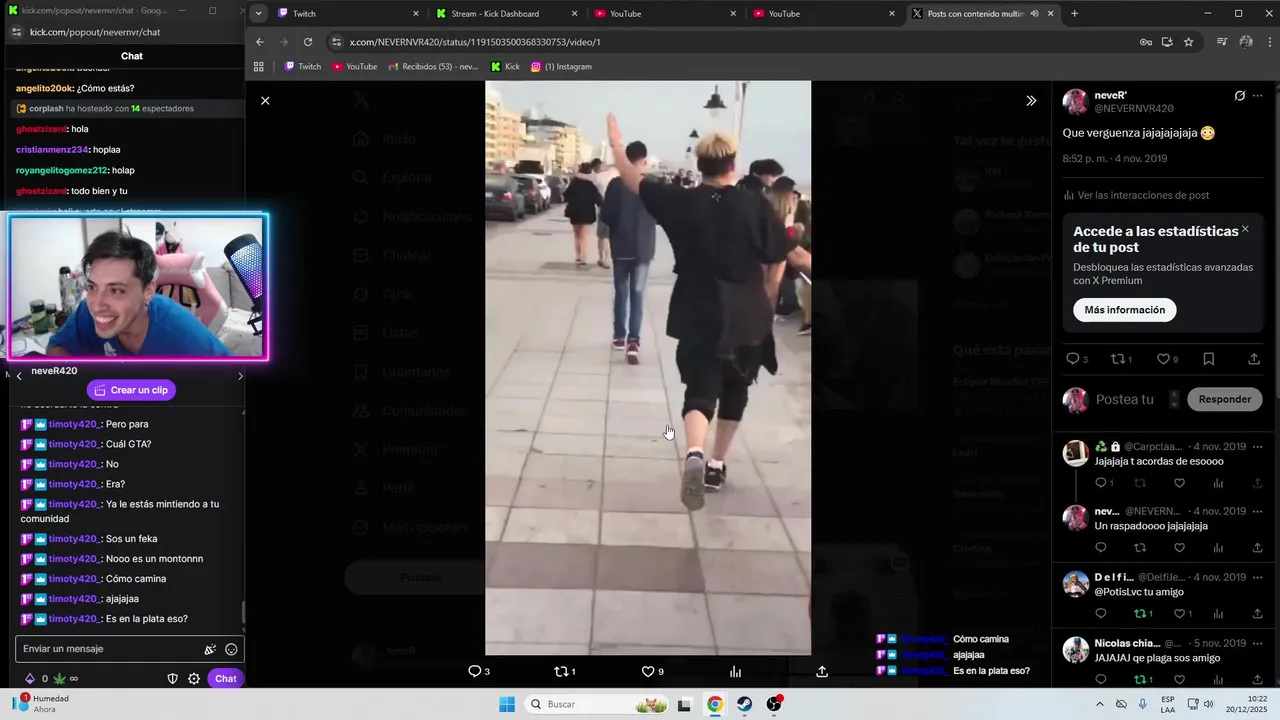This screenshot has height=720, width=1280.
Task: Collapse the post sidebar with double chevron
Action: click(1031, 101)
